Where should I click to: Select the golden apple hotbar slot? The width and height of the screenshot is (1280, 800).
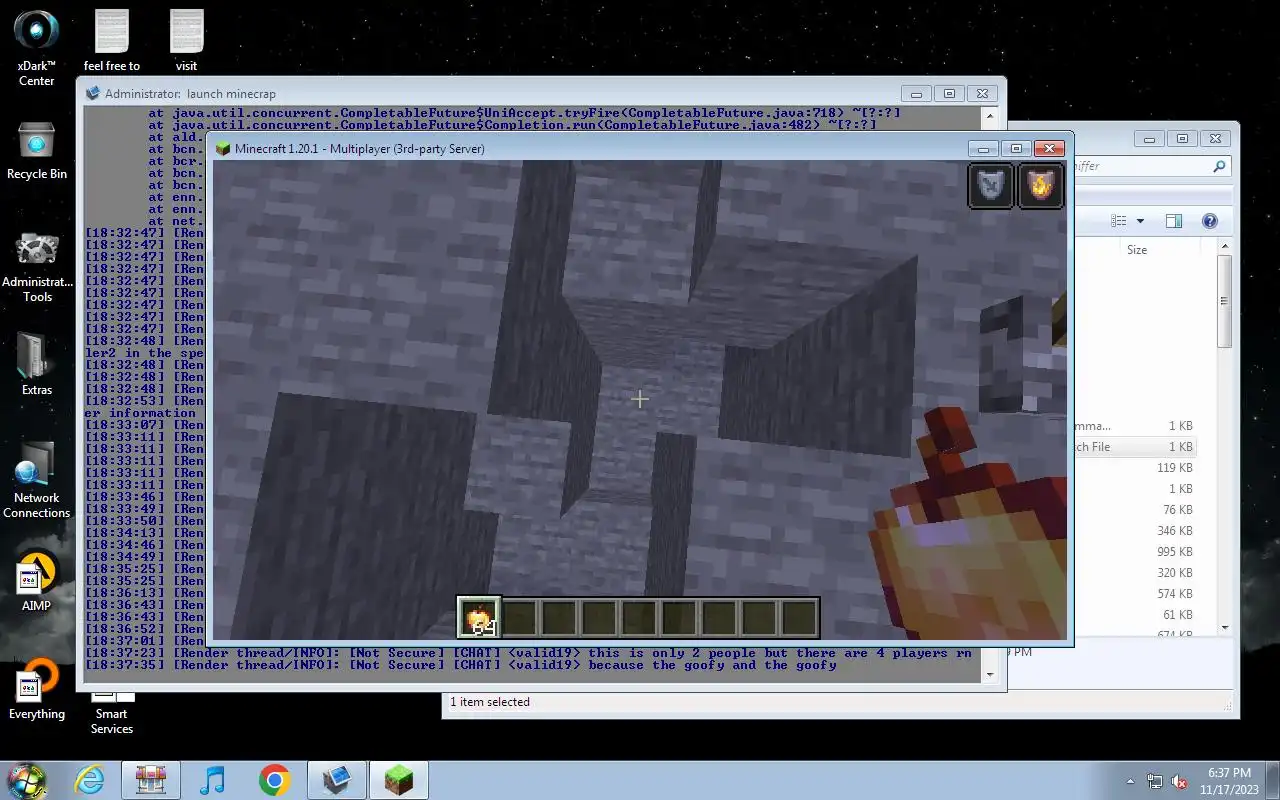pos(479,618)
